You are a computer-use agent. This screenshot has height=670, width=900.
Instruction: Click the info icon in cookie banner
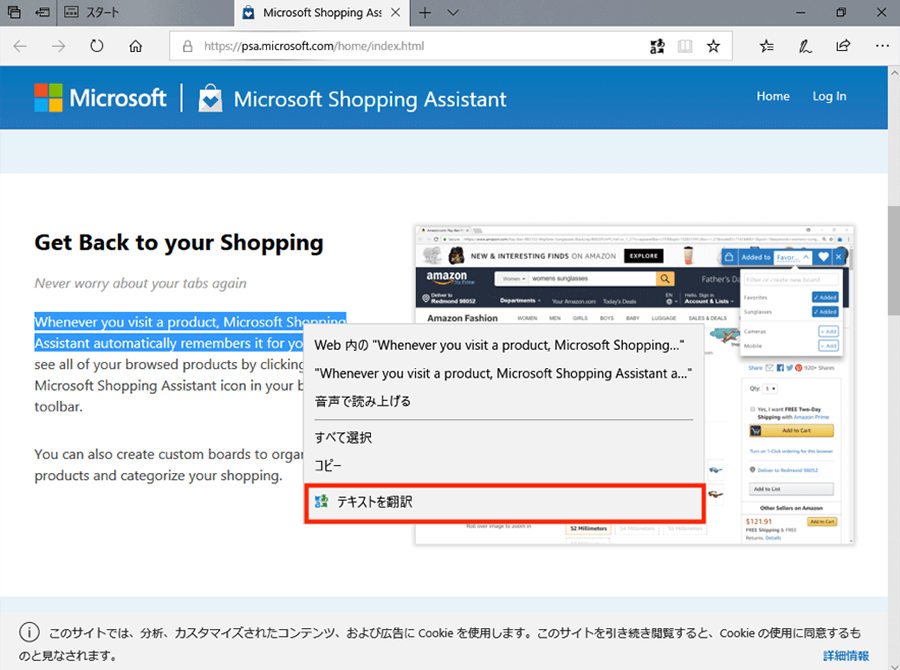(29, 632)
